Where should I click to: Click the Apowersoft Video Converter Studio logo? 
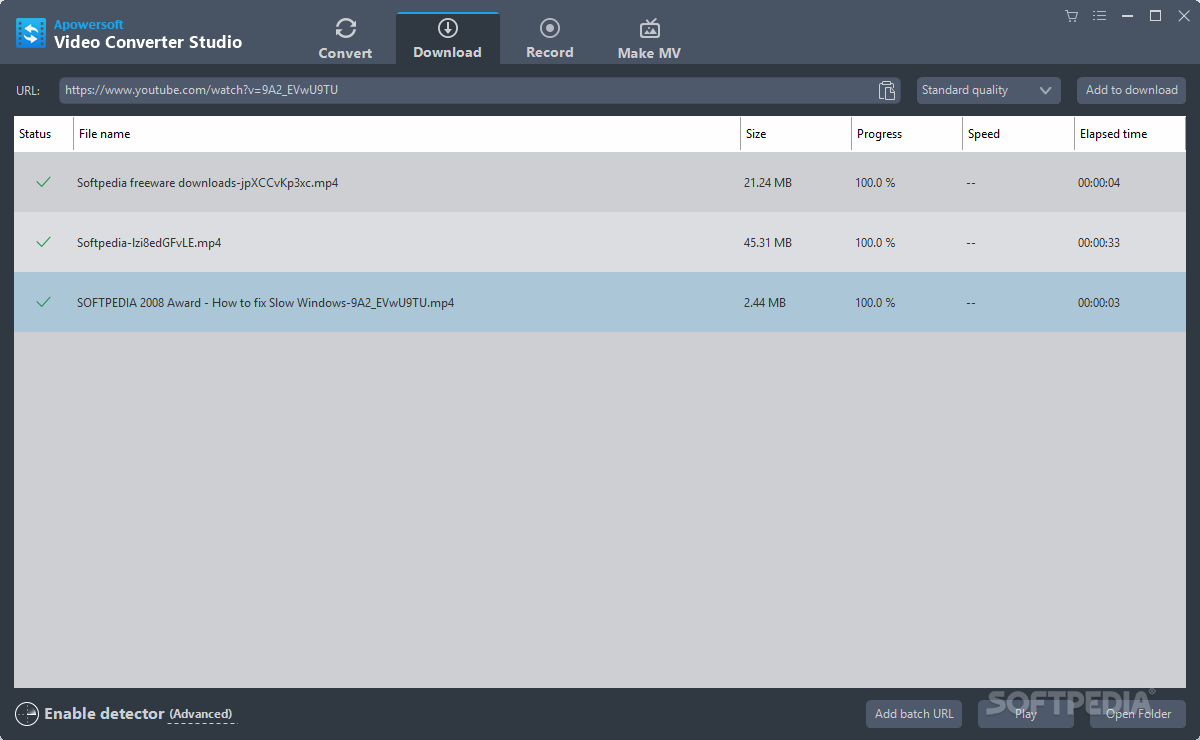31,34
